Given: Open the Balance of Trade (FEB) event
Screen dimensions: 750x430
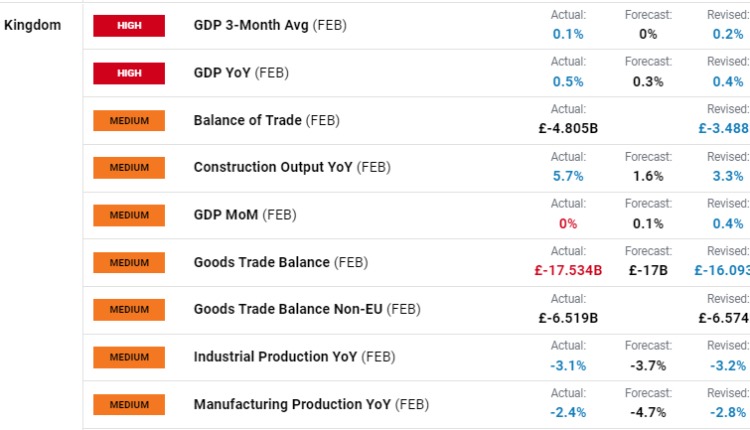Looking at the screenshot, I should coord(266,121).
